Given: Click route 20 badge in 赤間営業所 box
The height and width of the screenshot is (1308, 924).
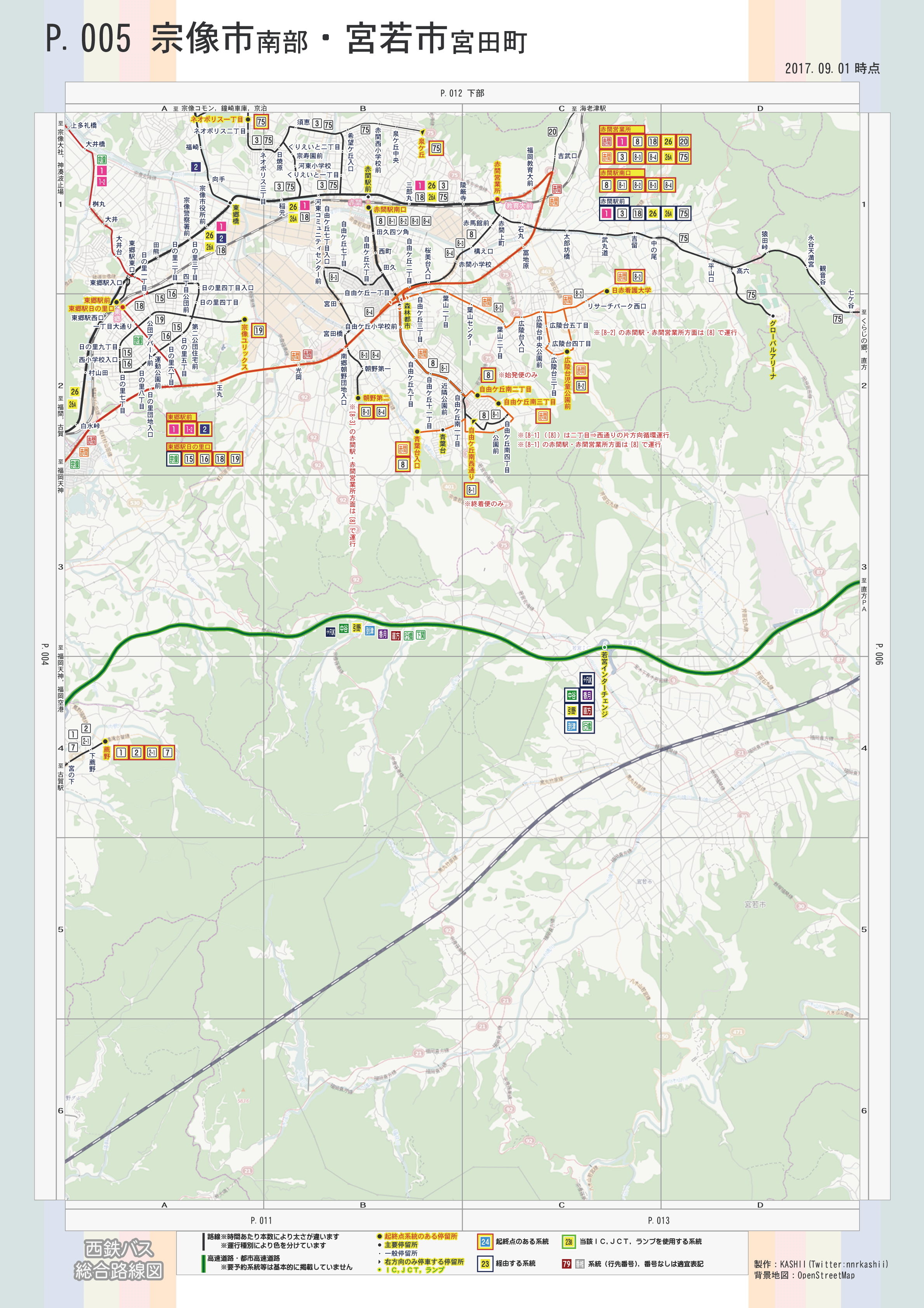Looking at the screenshot, I should point(684,141).
